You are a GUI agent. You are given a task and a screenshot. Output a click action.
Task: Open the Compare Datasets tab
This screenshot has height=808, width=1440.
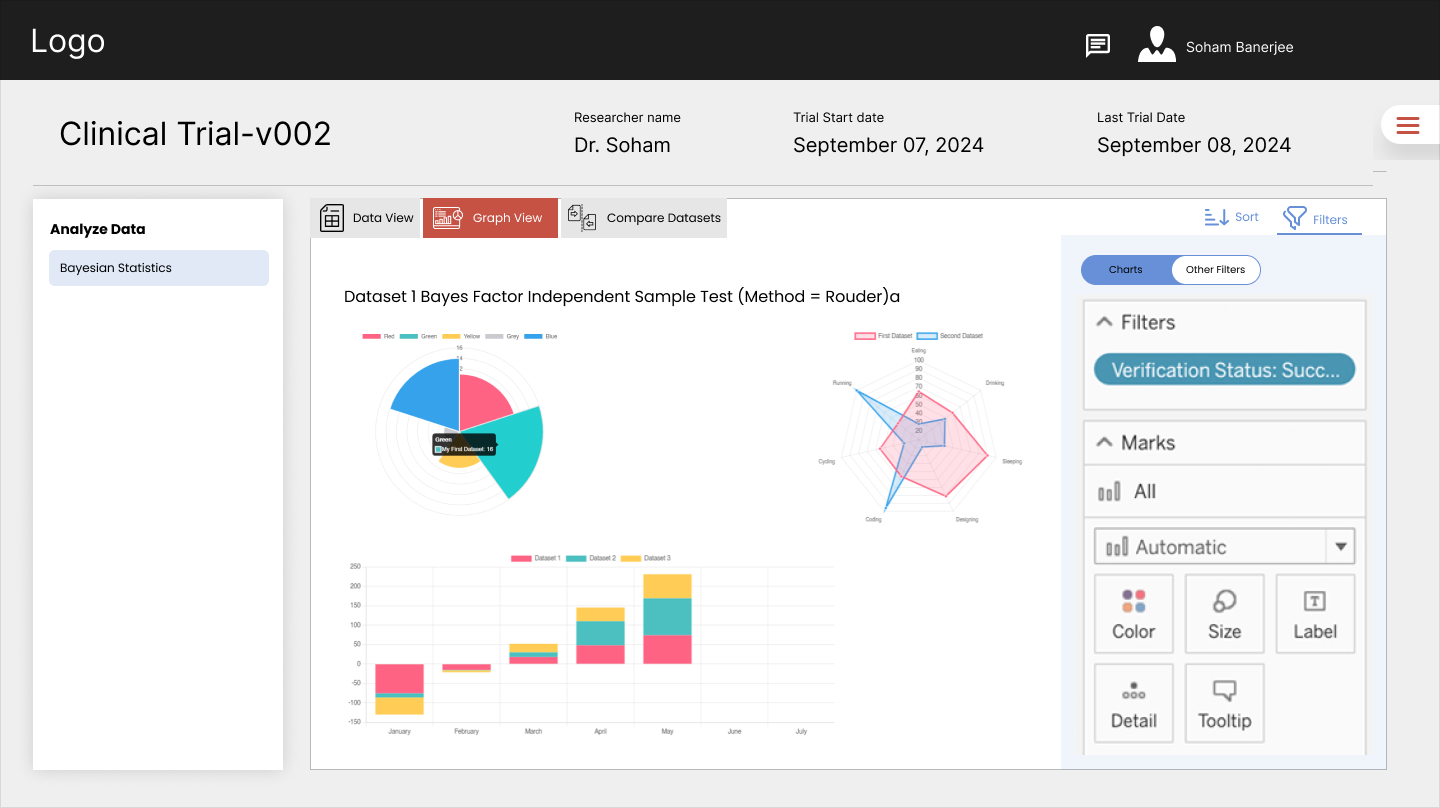pos(644,218)
